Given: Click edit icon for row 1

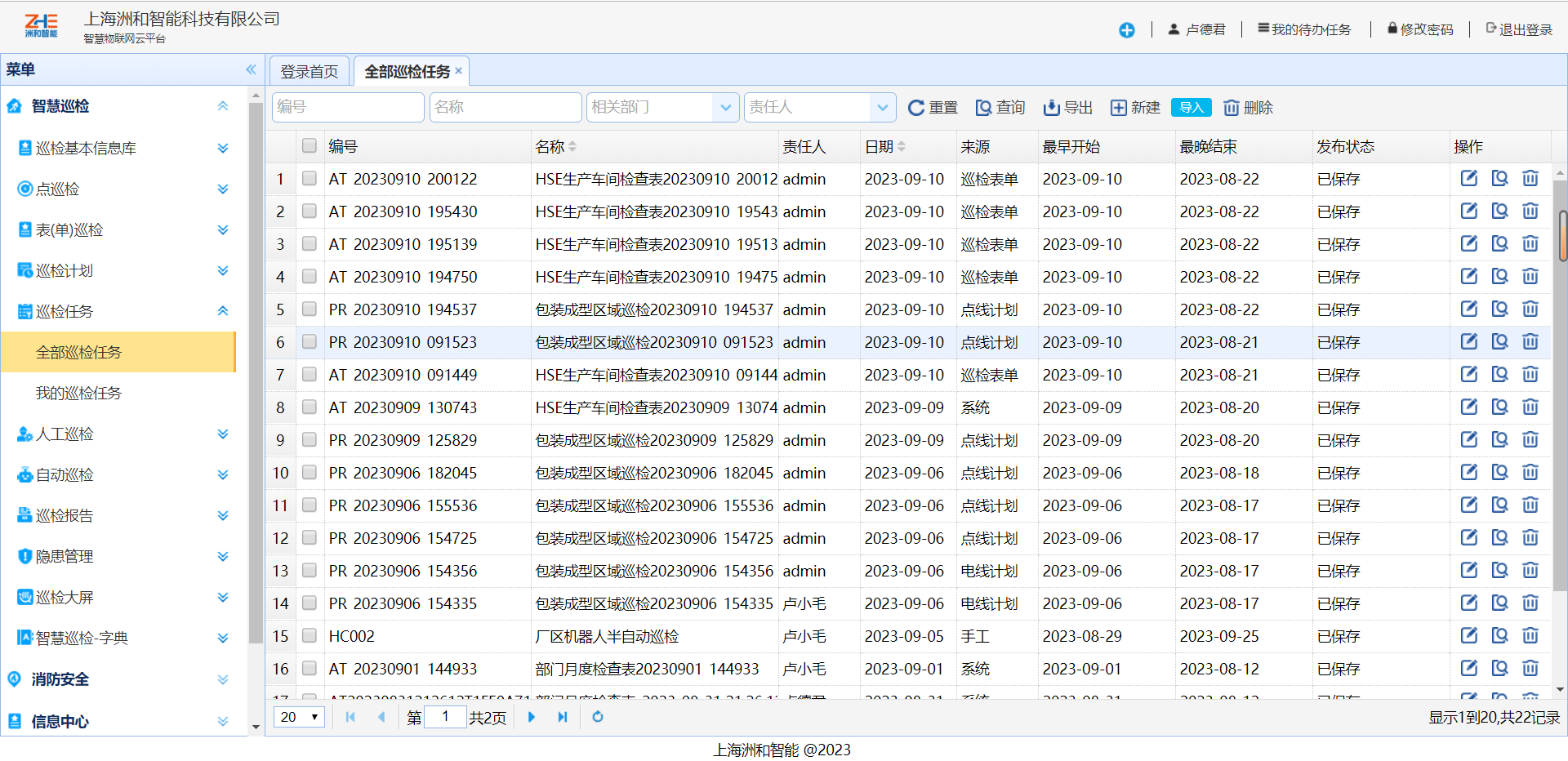Looking at the screenshot, I should 1468,179.
